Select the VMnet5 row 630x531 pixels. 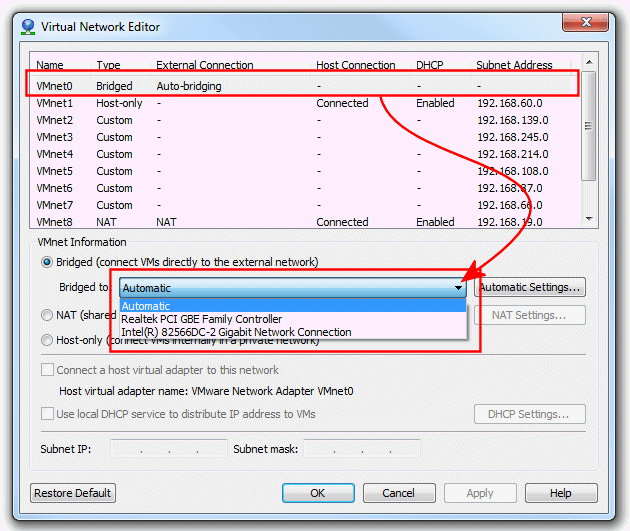tap(304, 171)
